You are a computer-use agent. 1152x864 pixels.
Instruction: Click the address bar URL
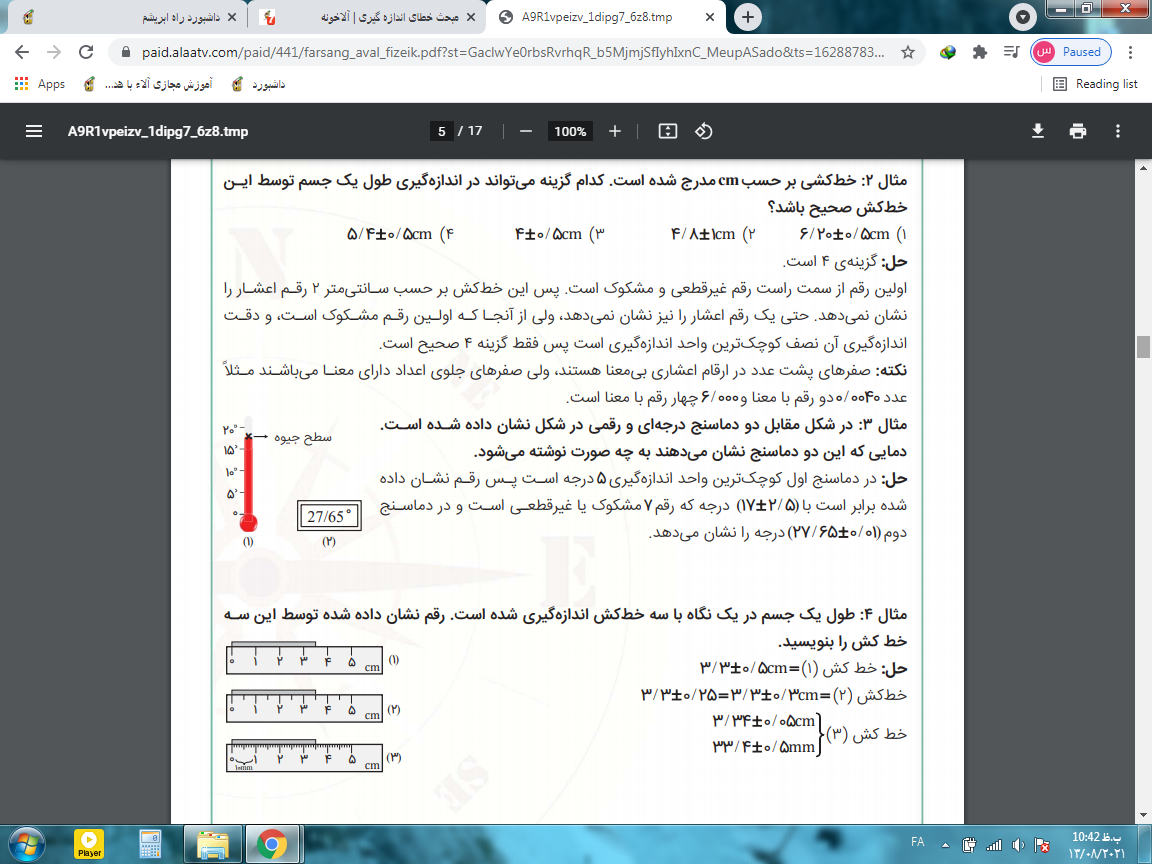[x=513, y=52]
